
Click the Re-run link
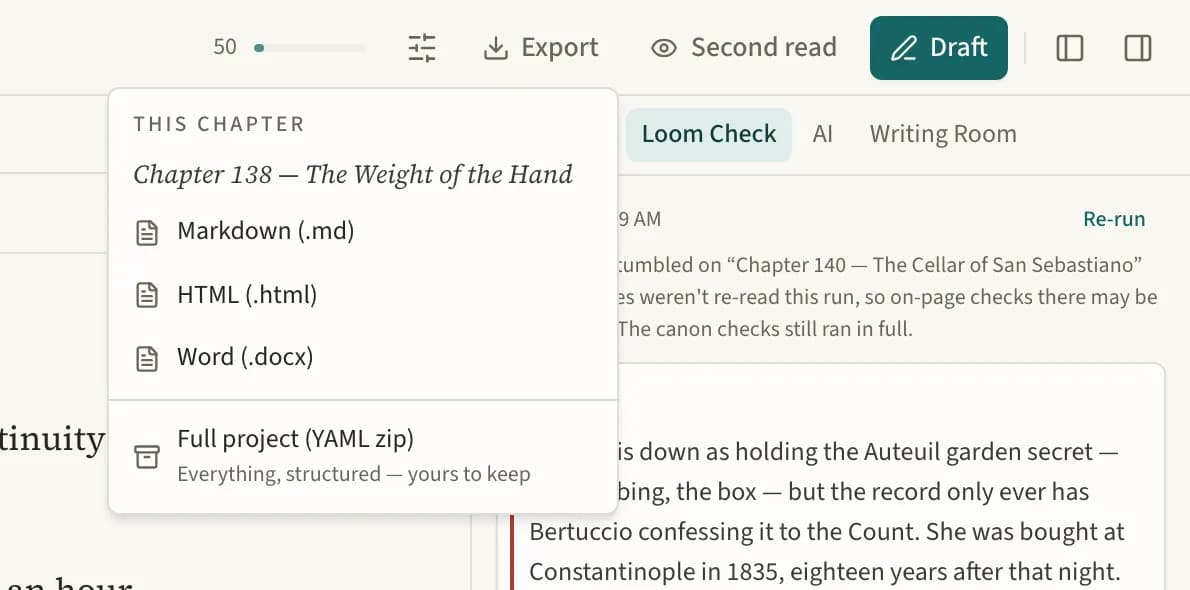(x=1113, y=219)
